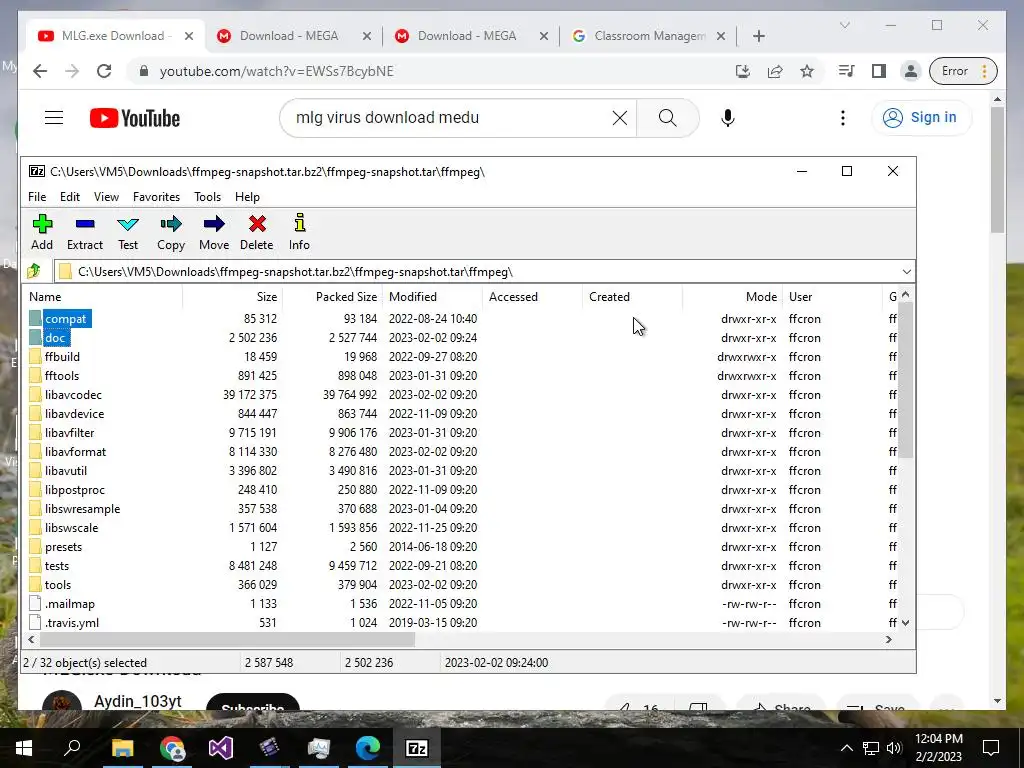
Task: Close the MLG.exe Download tab
Action: (x=189, y=37)
